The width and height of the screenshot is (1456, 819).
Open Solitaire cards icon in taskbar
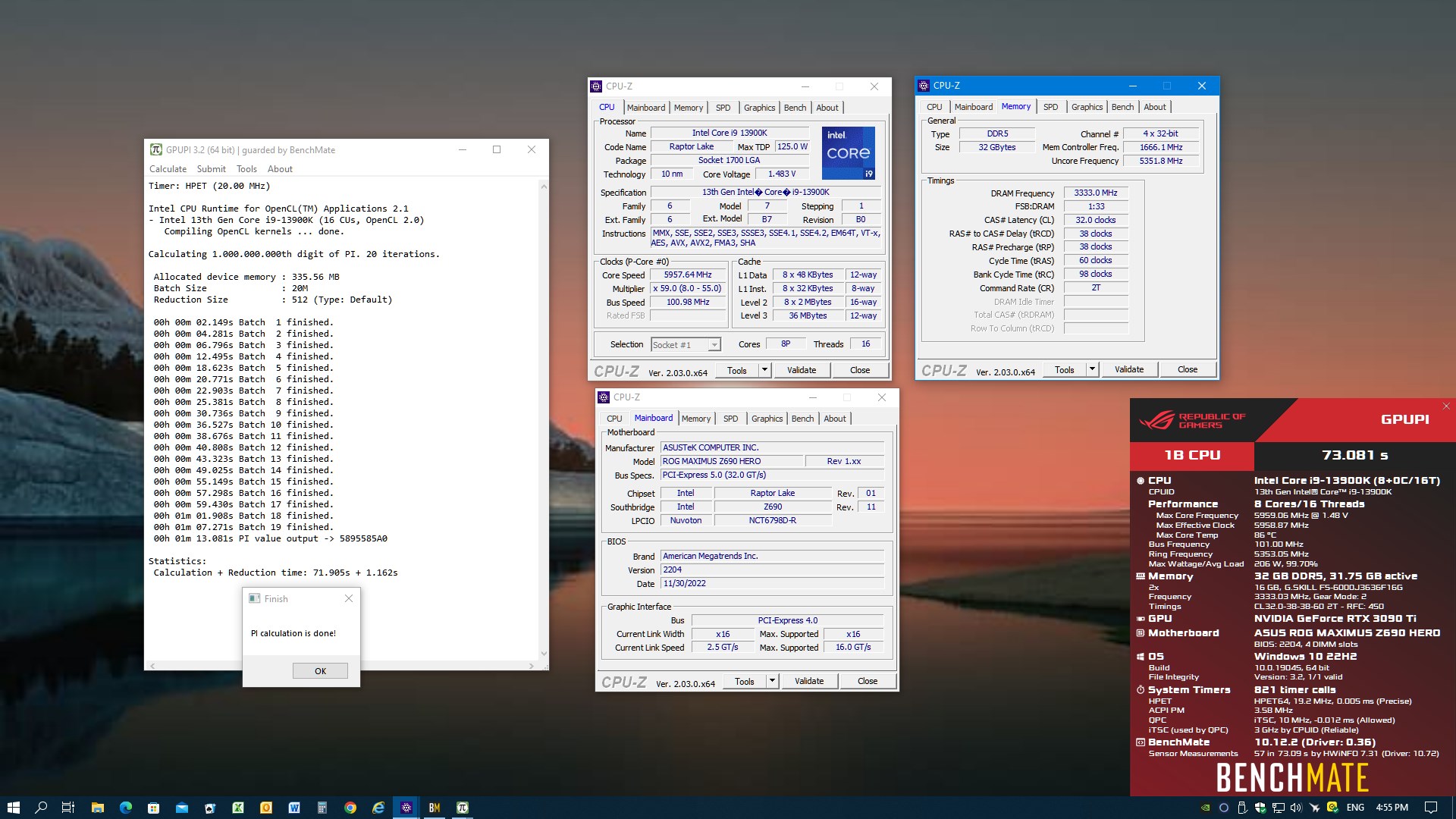point(210,808)
